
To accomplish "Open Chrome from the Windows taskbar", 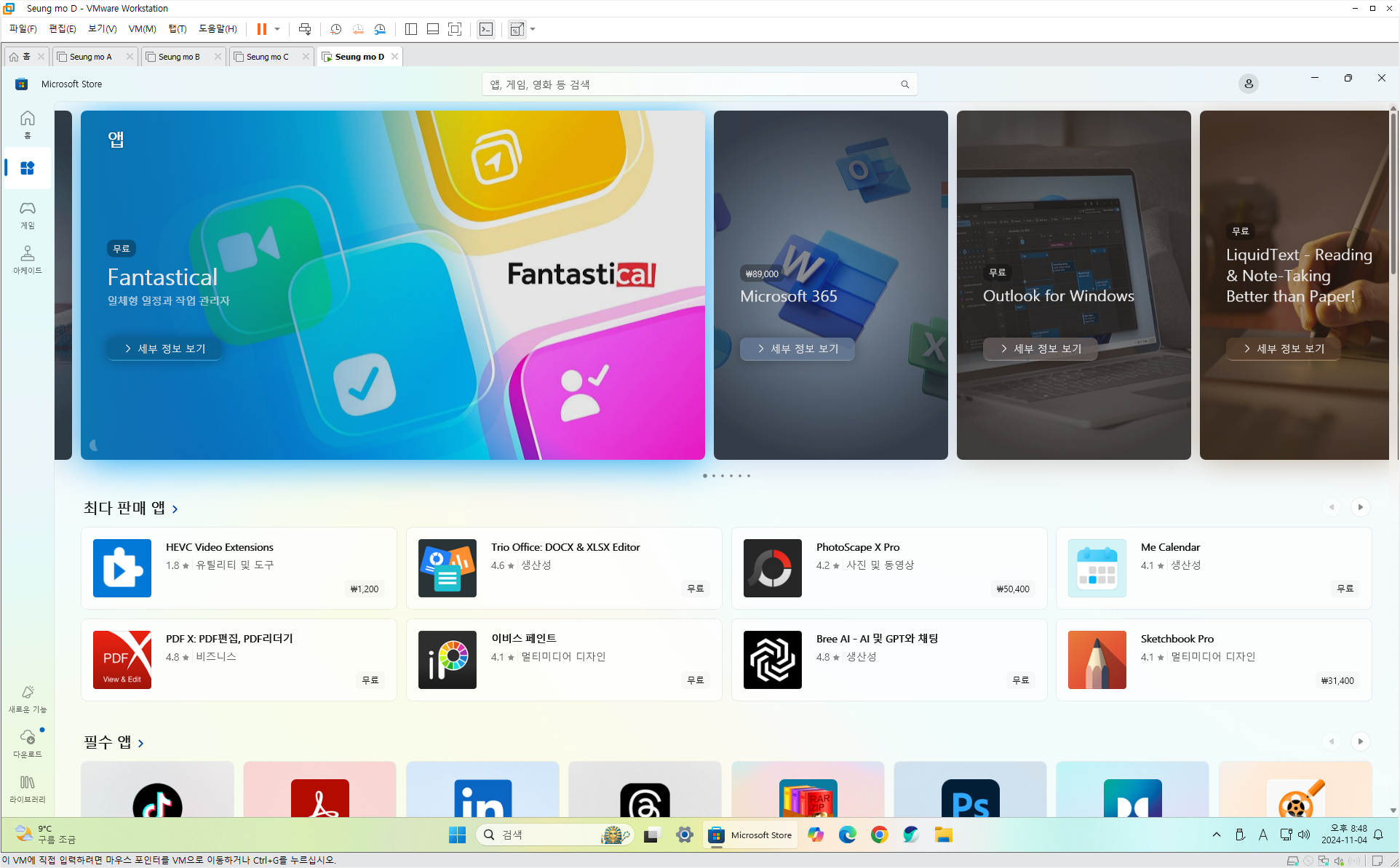I will click(879, 835).
